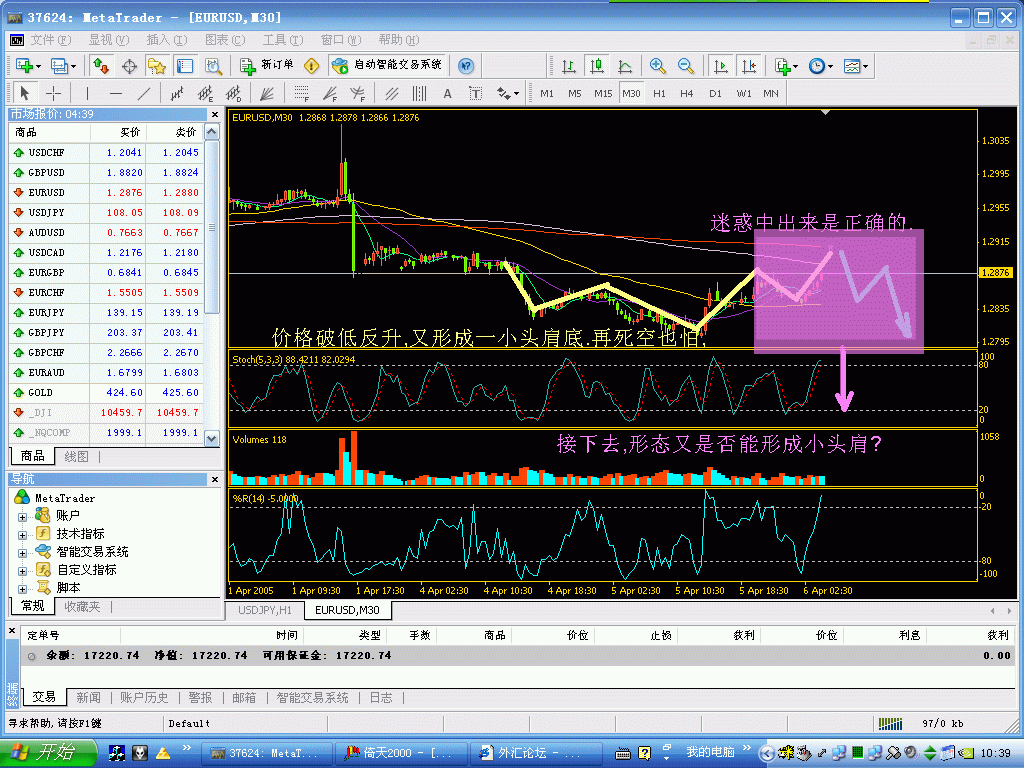Draw a horizontal line tool

click(x=115, y=93)
